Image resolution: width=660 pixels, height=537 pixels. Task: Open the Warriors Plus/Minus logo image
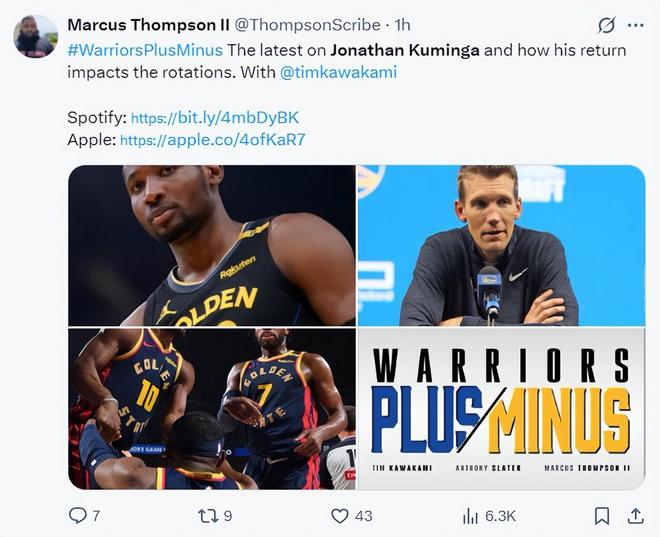pos(501,409)
